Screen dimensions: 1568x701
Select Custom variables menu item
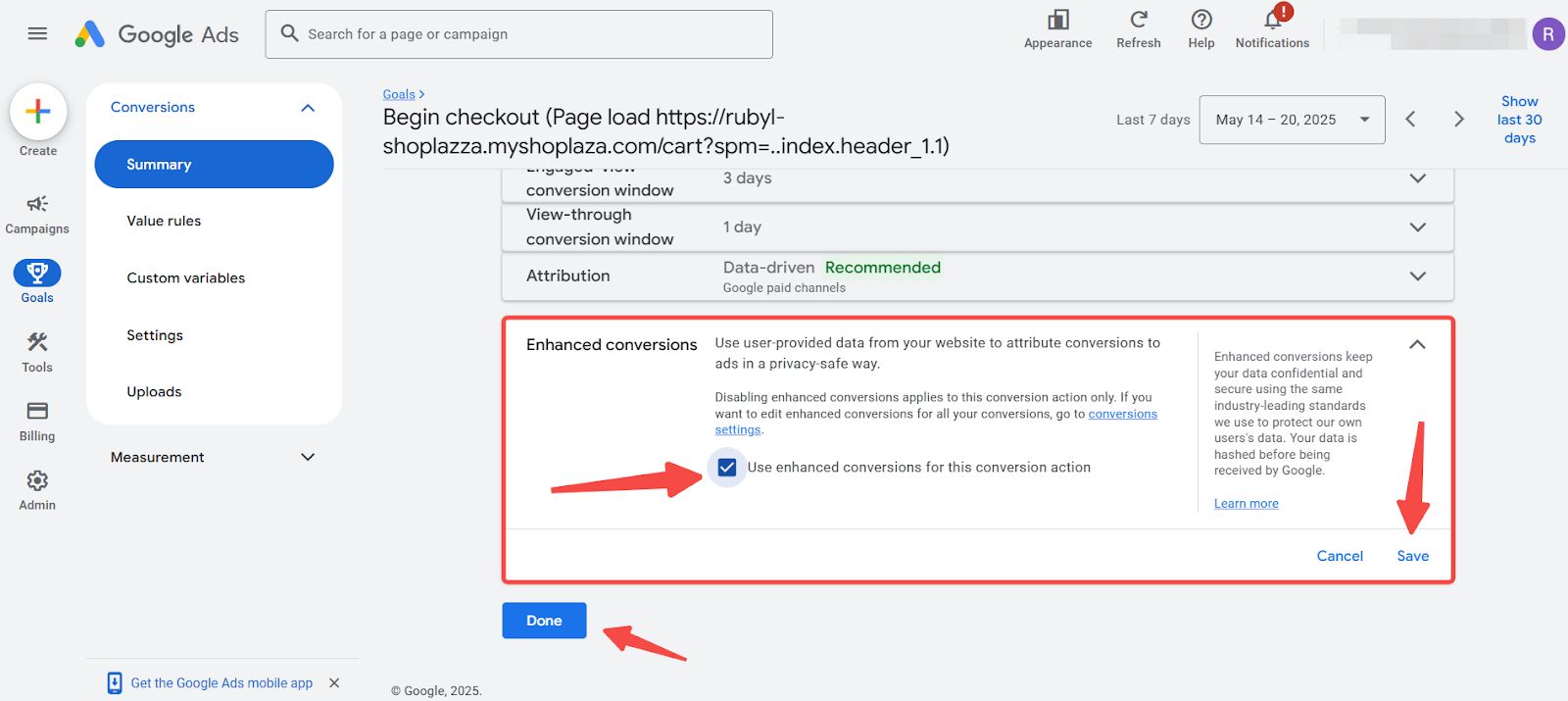point(186,278)
